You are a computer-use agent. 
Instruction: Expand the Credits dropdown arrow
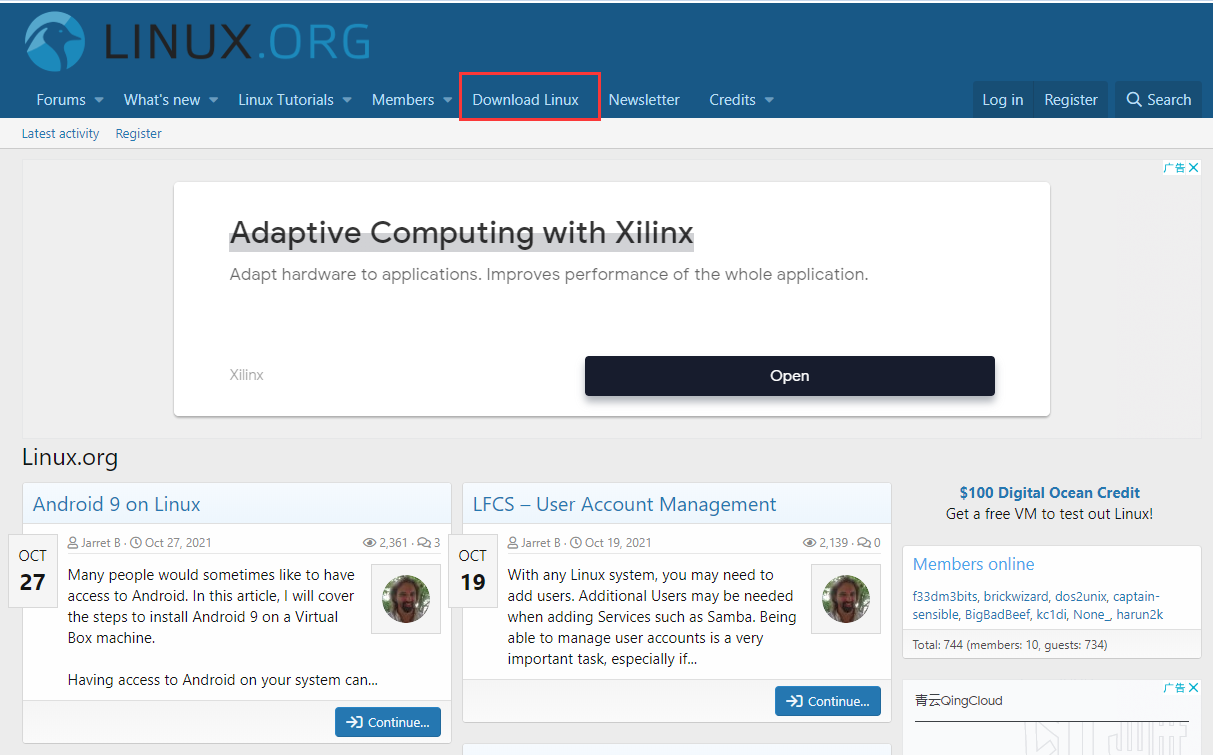point(769,100)
